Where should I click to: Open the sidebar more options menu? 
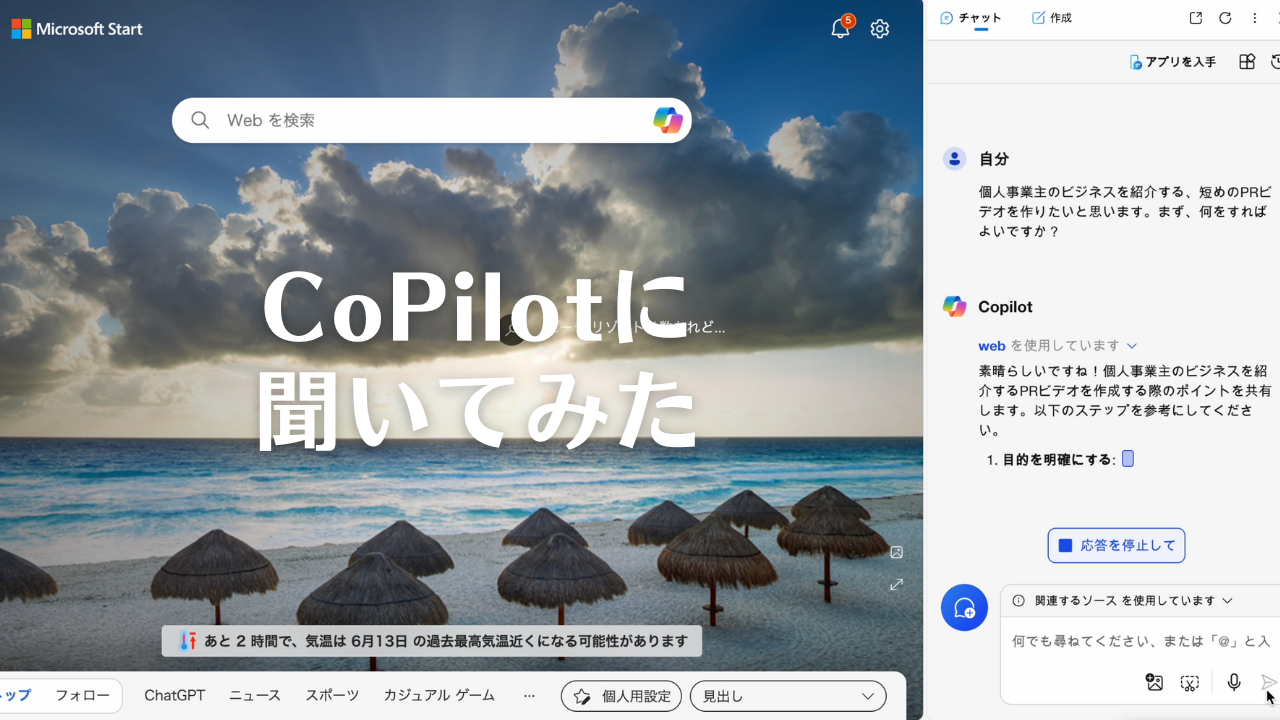[1255, 18]
